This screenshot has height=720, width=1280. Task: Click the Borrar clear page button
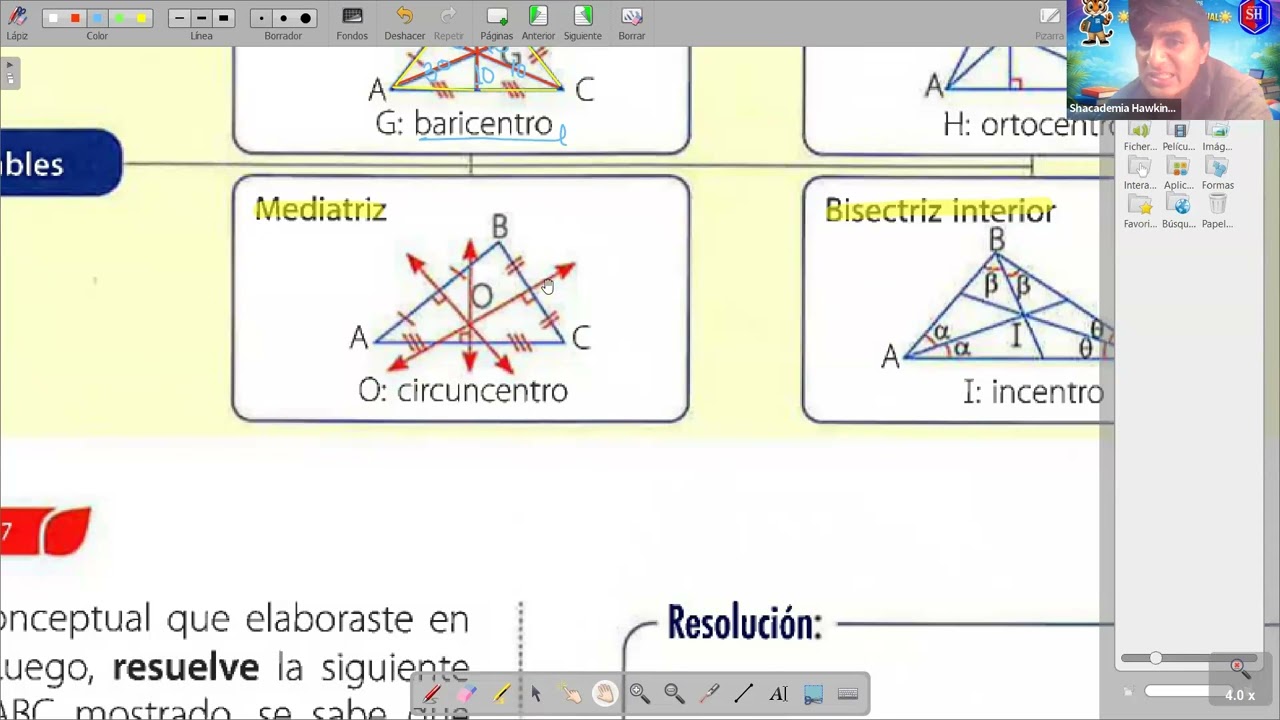click(x=631, y=22)
